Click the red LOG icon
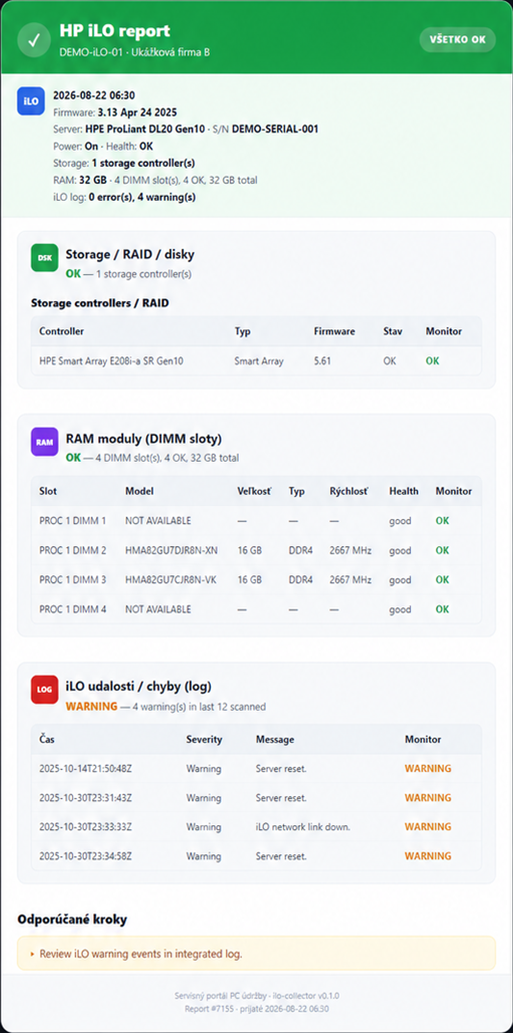The image size is (513, 1033). (x=45, y=689)
